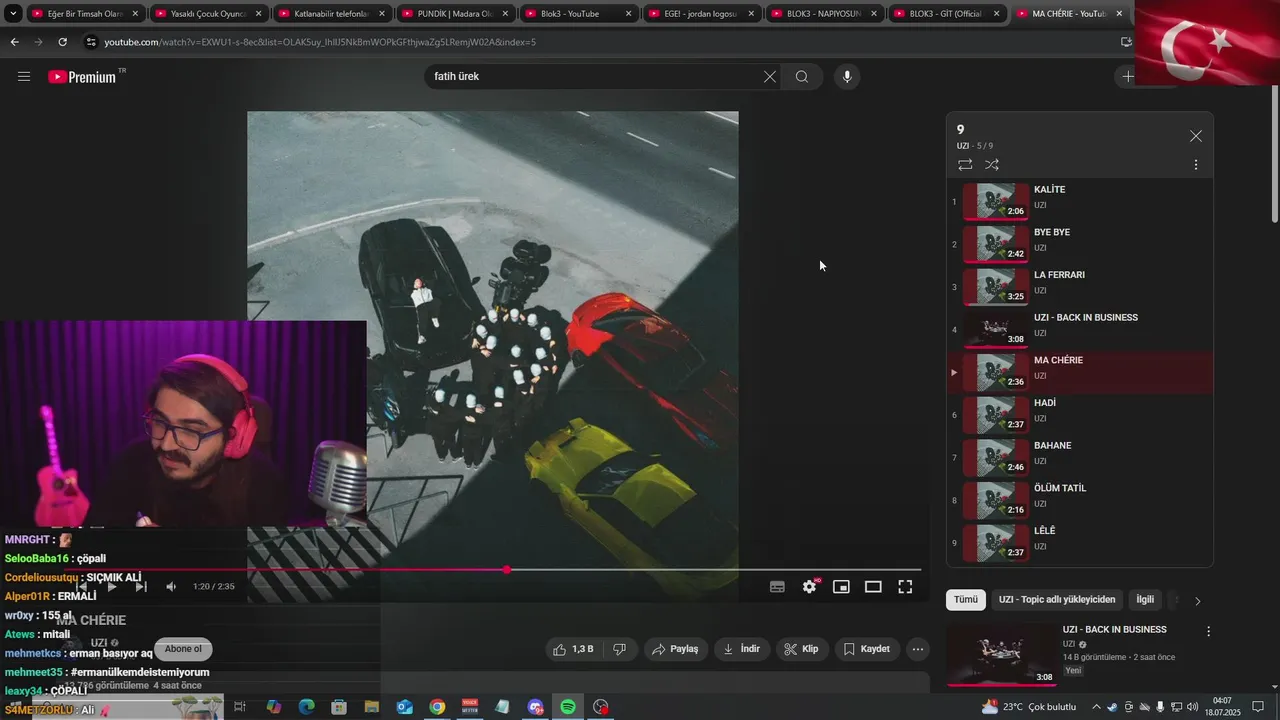Open Microsoft Edge from the taskbar
This screenshot has height=720, width=1280.
click(x=306, y=707)
